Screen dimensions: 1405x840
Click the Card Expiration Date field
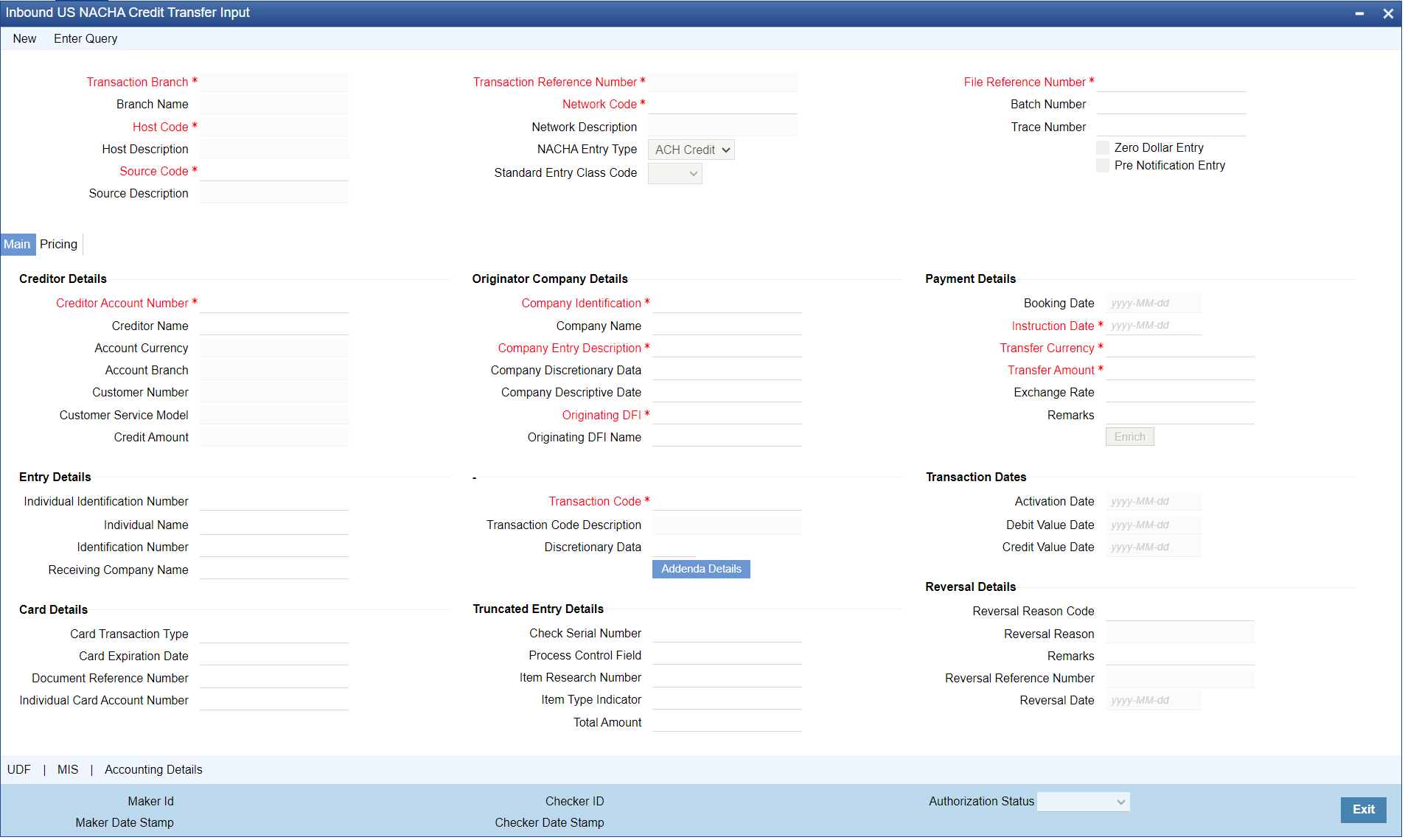(x=274, y=657)
